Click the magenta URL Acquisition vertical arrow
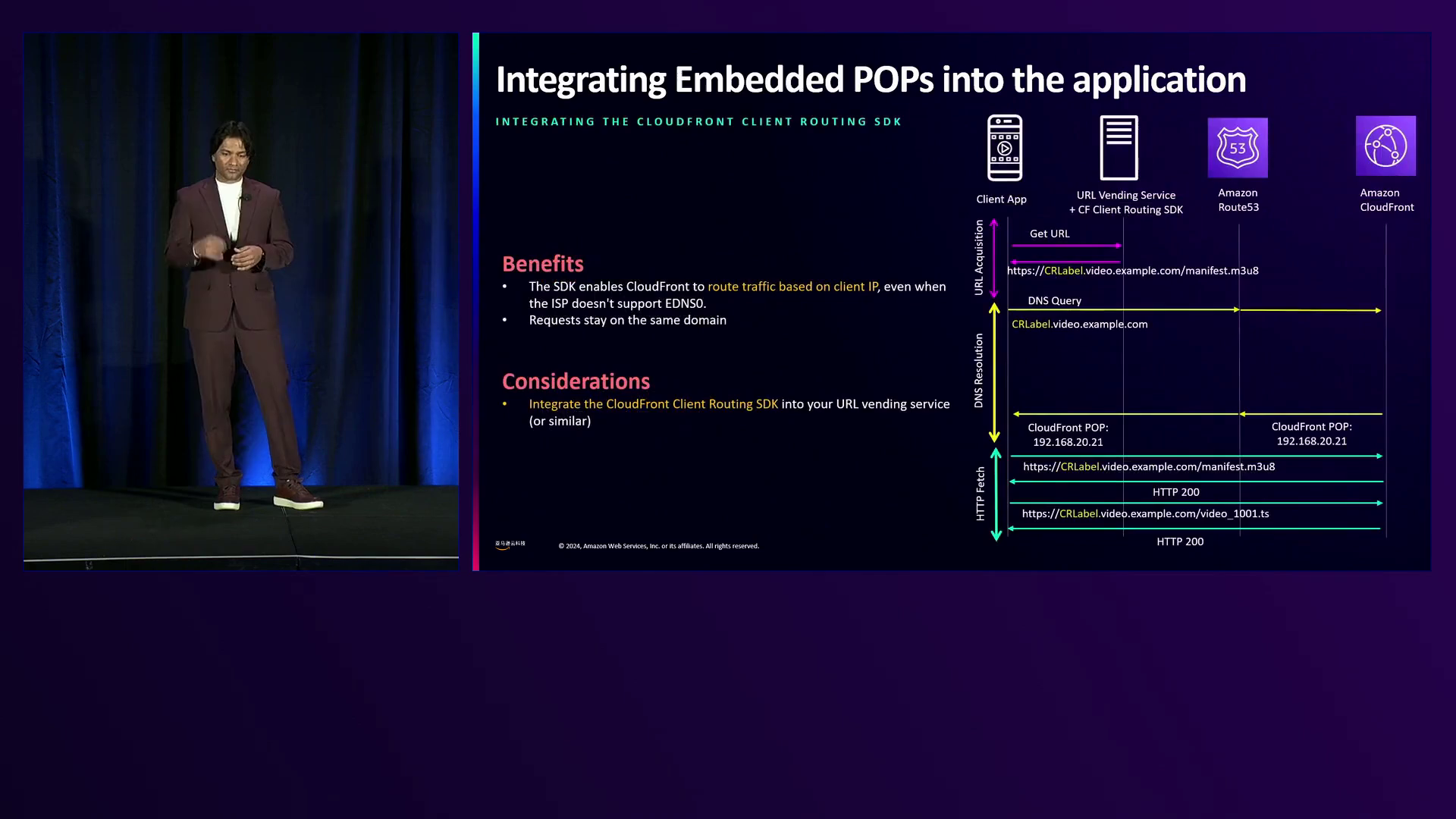1456x819 pixels. point(993,258)
